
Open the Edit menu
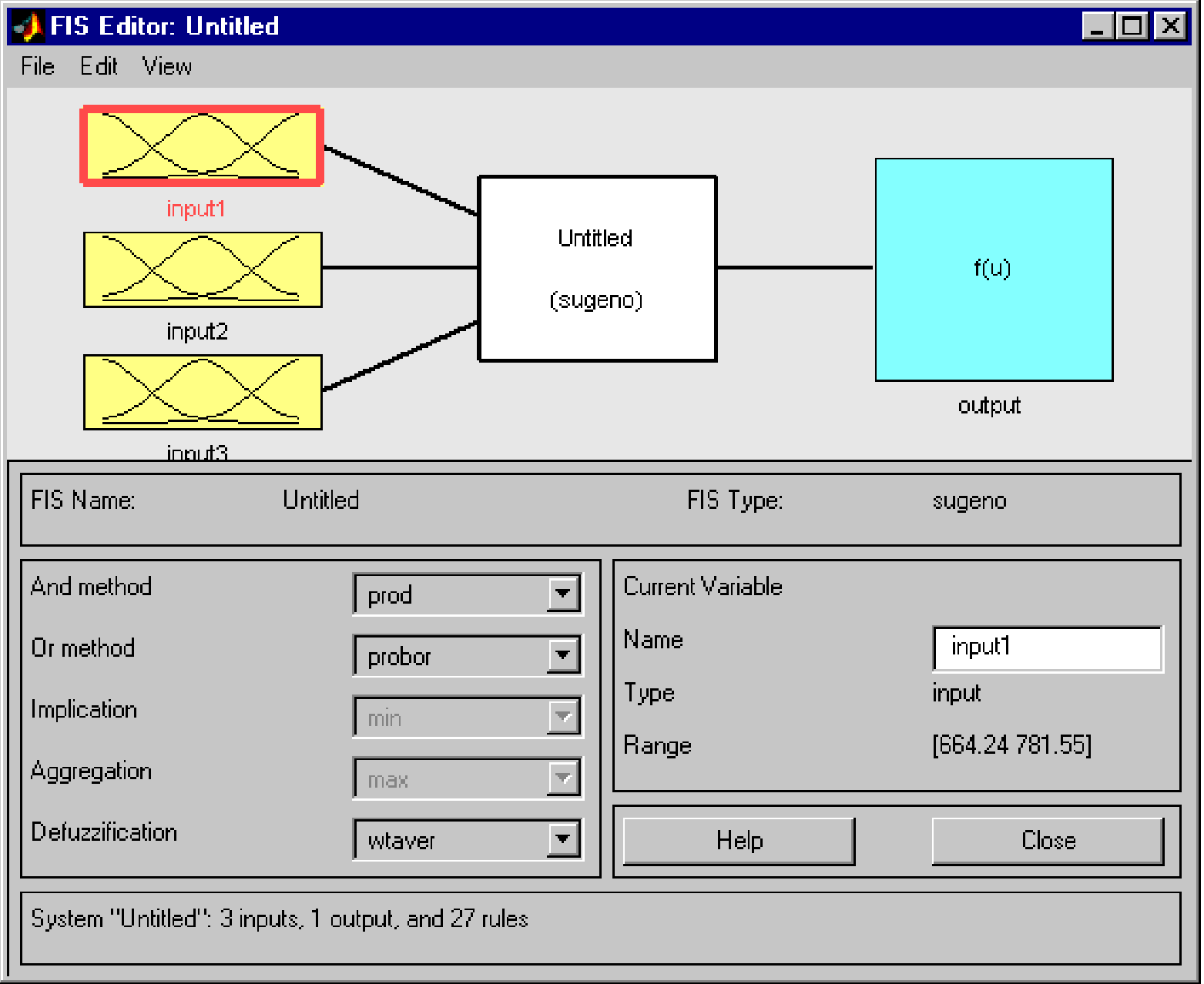tap(99, 67)
